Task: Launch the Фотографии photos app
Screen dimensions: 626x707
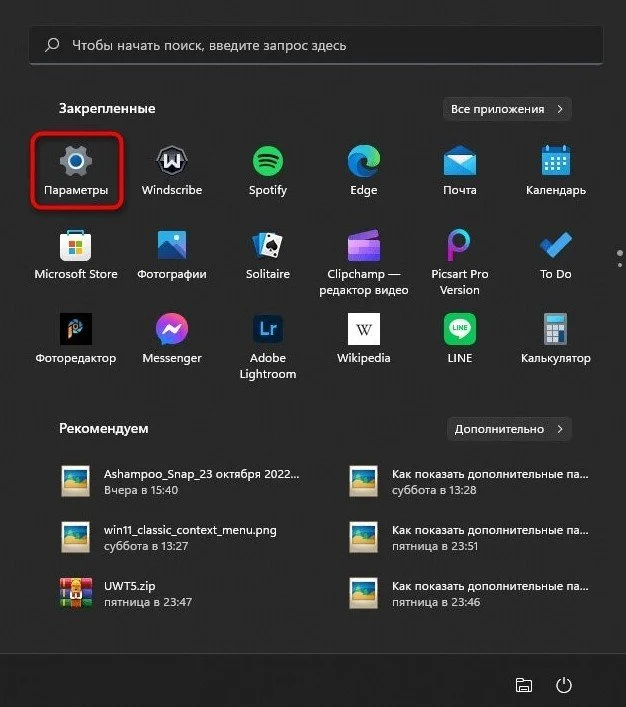Action: coord(172,255)
